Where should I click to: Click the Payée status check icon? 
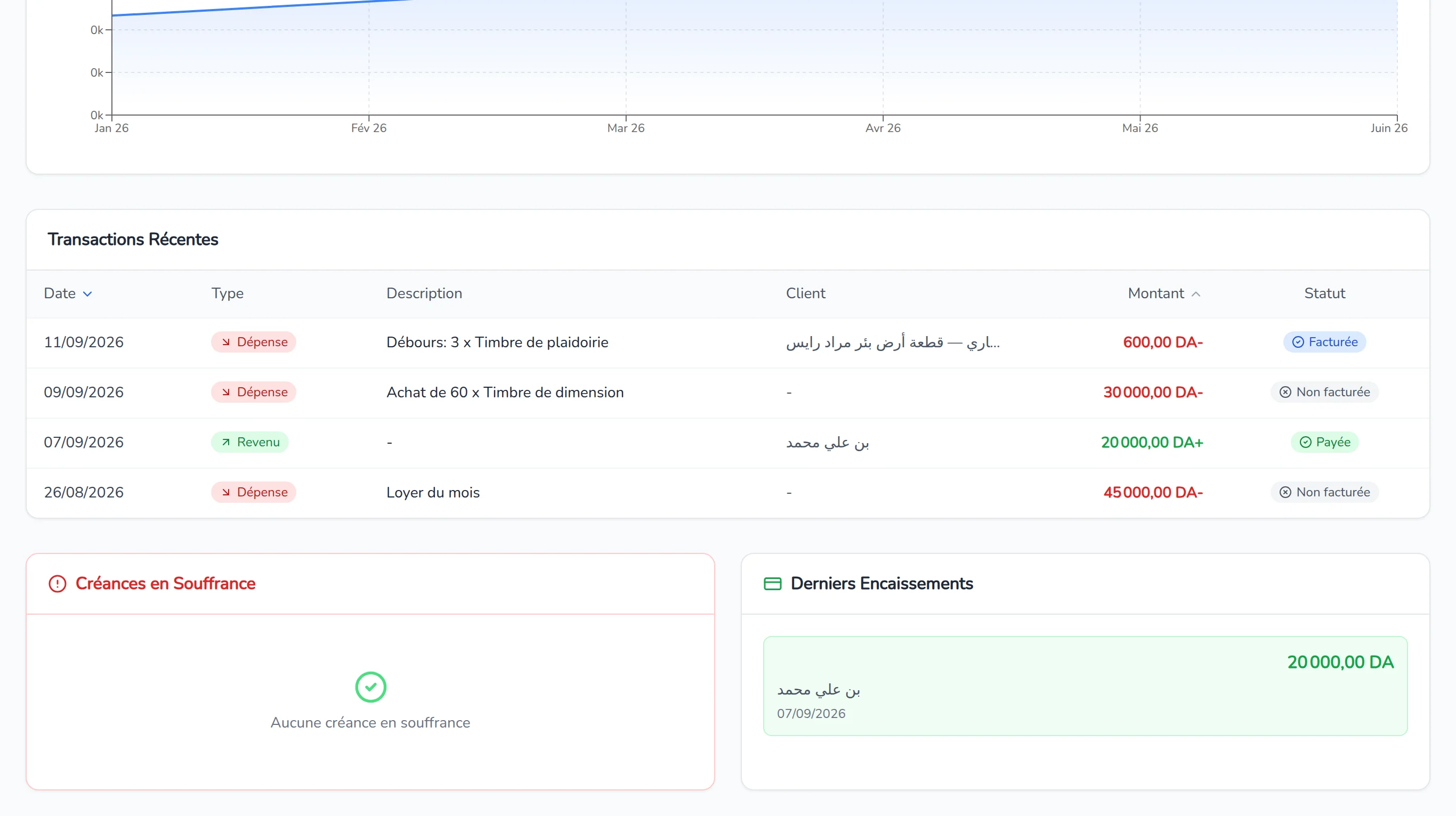[1306, 442]
